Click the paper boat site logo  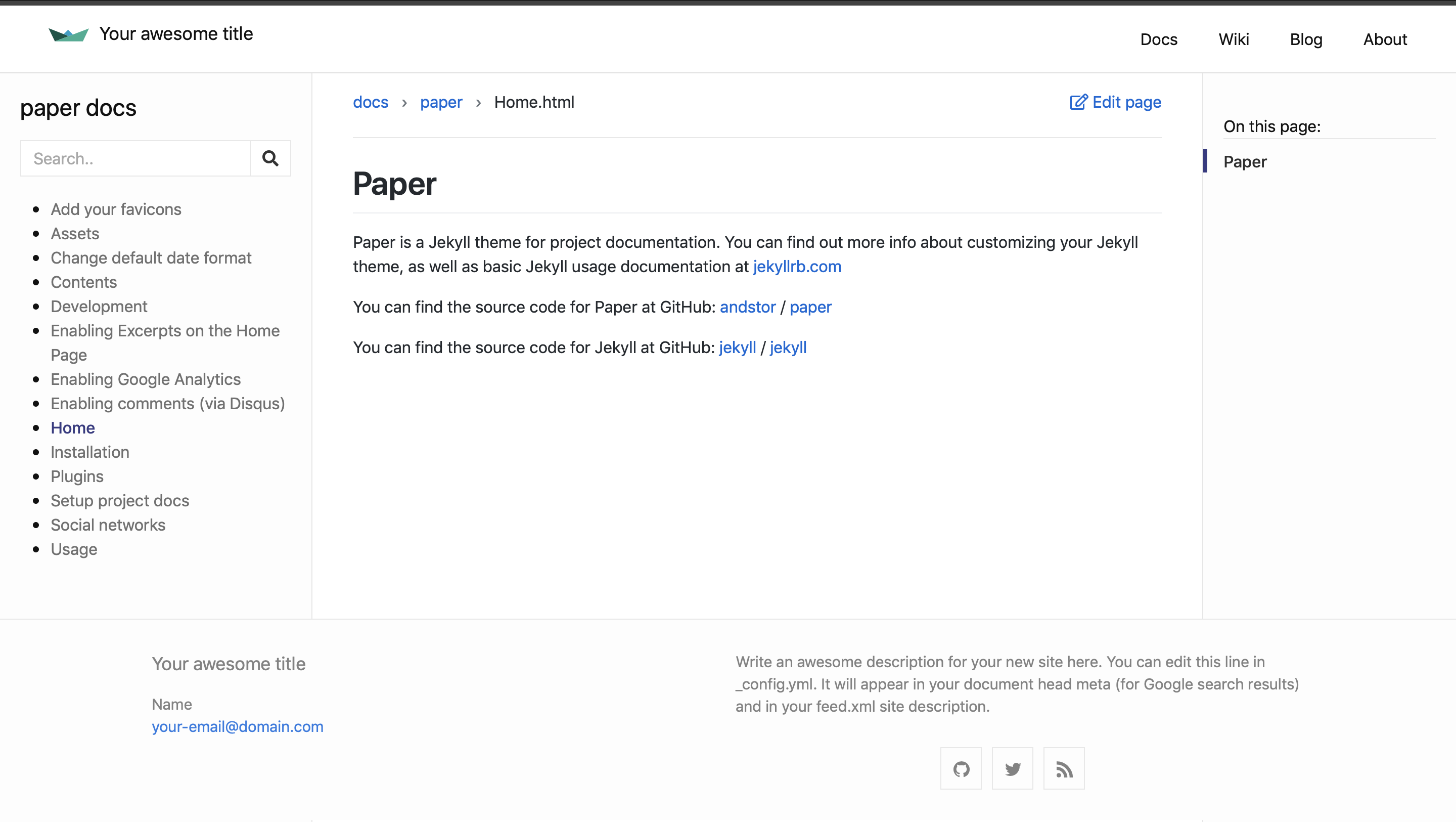tap(68, 34)
